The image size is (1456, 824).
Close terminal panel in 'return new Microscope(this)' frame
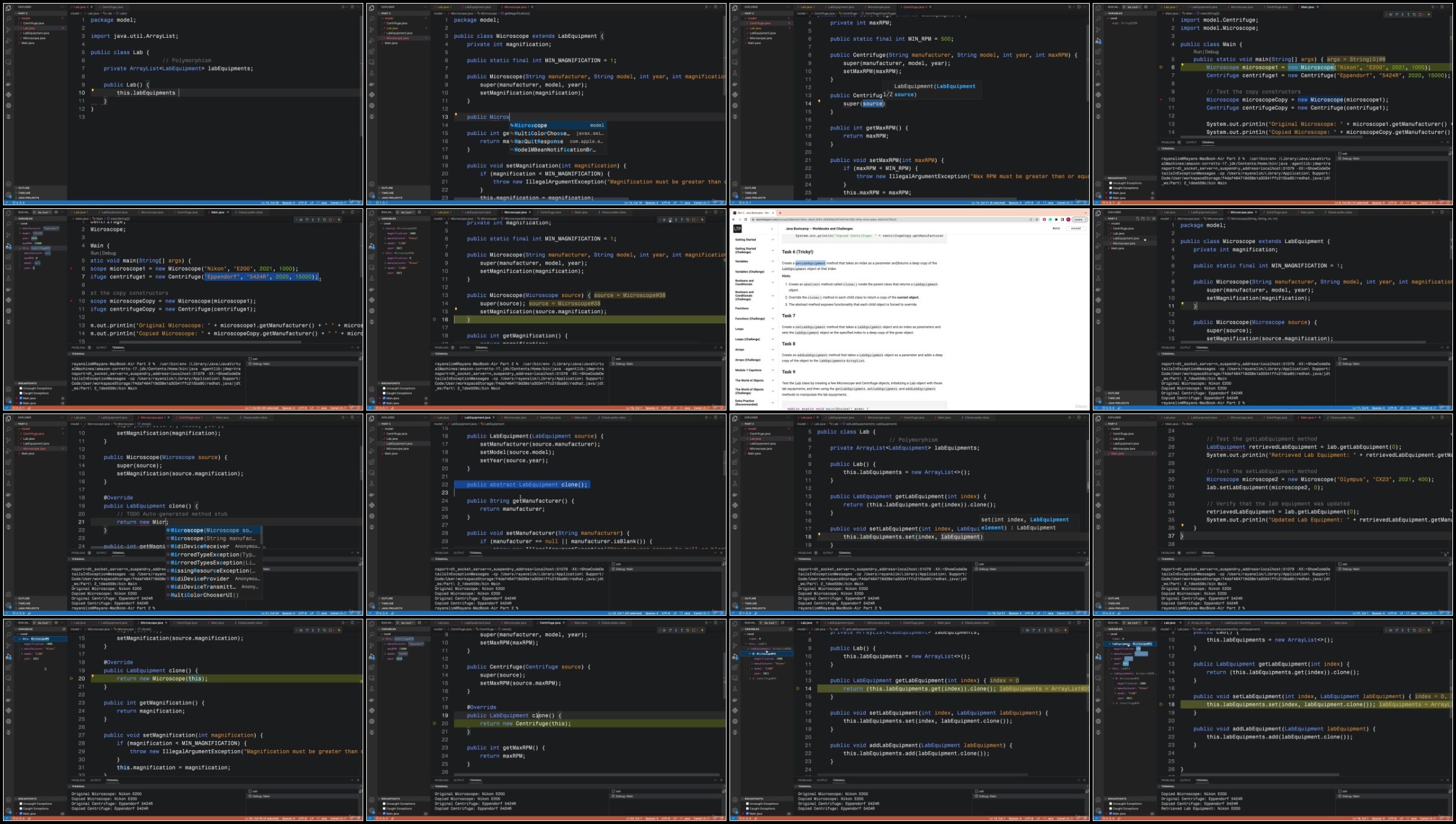pyautogui.click(x=358, y=780)
